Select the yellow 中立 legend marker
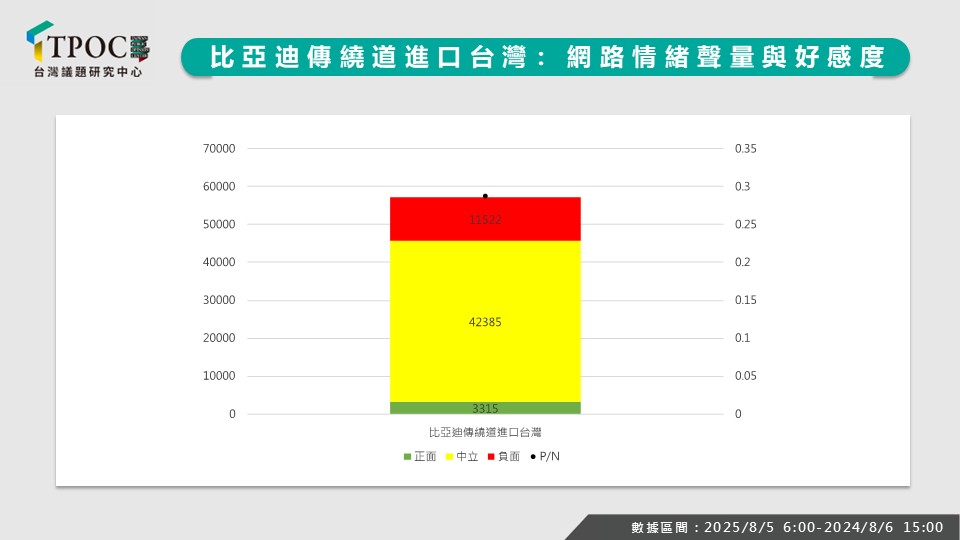The width and height of the screenshot is (960, 540). point(450,457)
